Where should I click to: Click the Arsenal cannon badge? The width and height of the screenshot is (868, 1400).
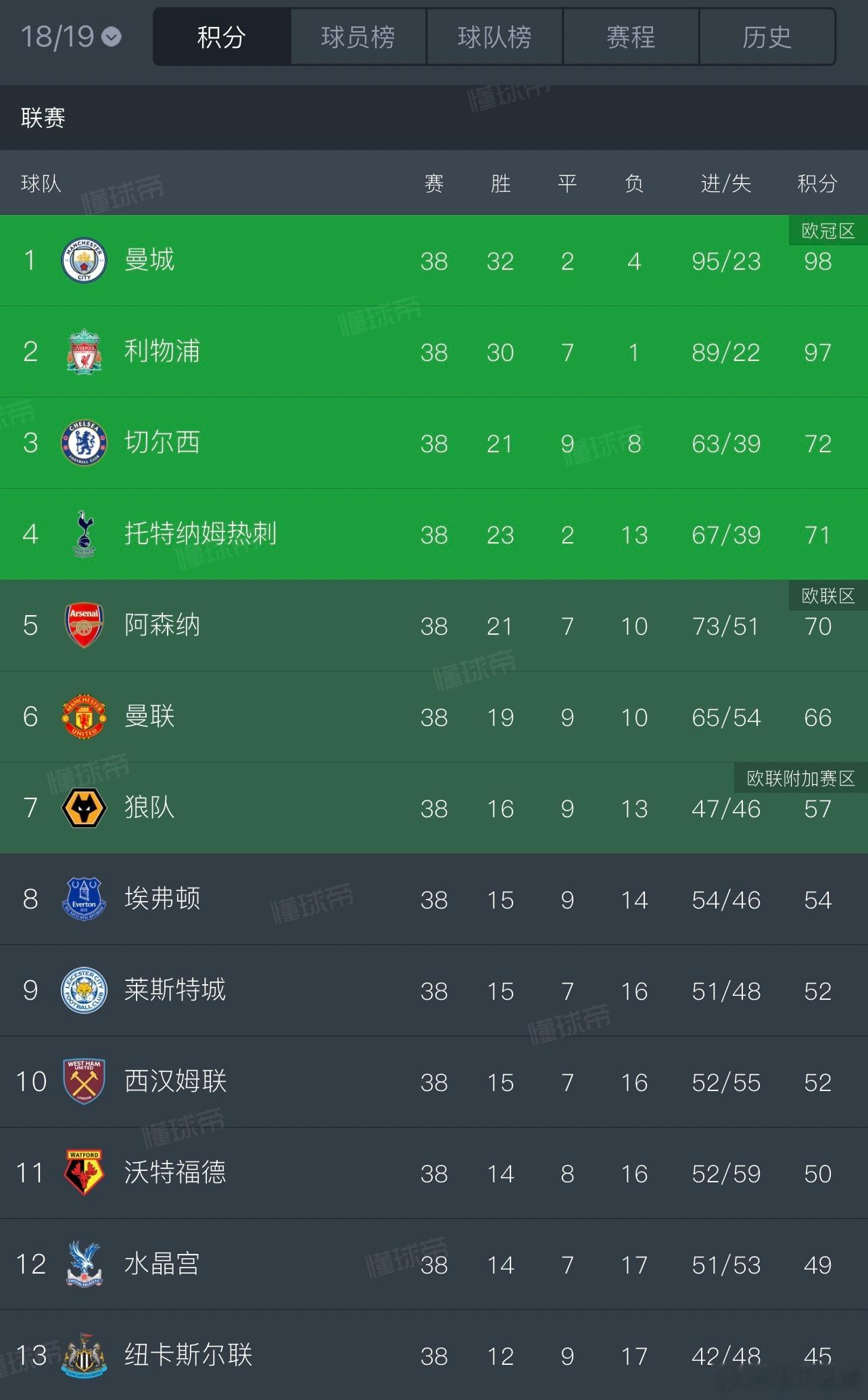point(84,625)
